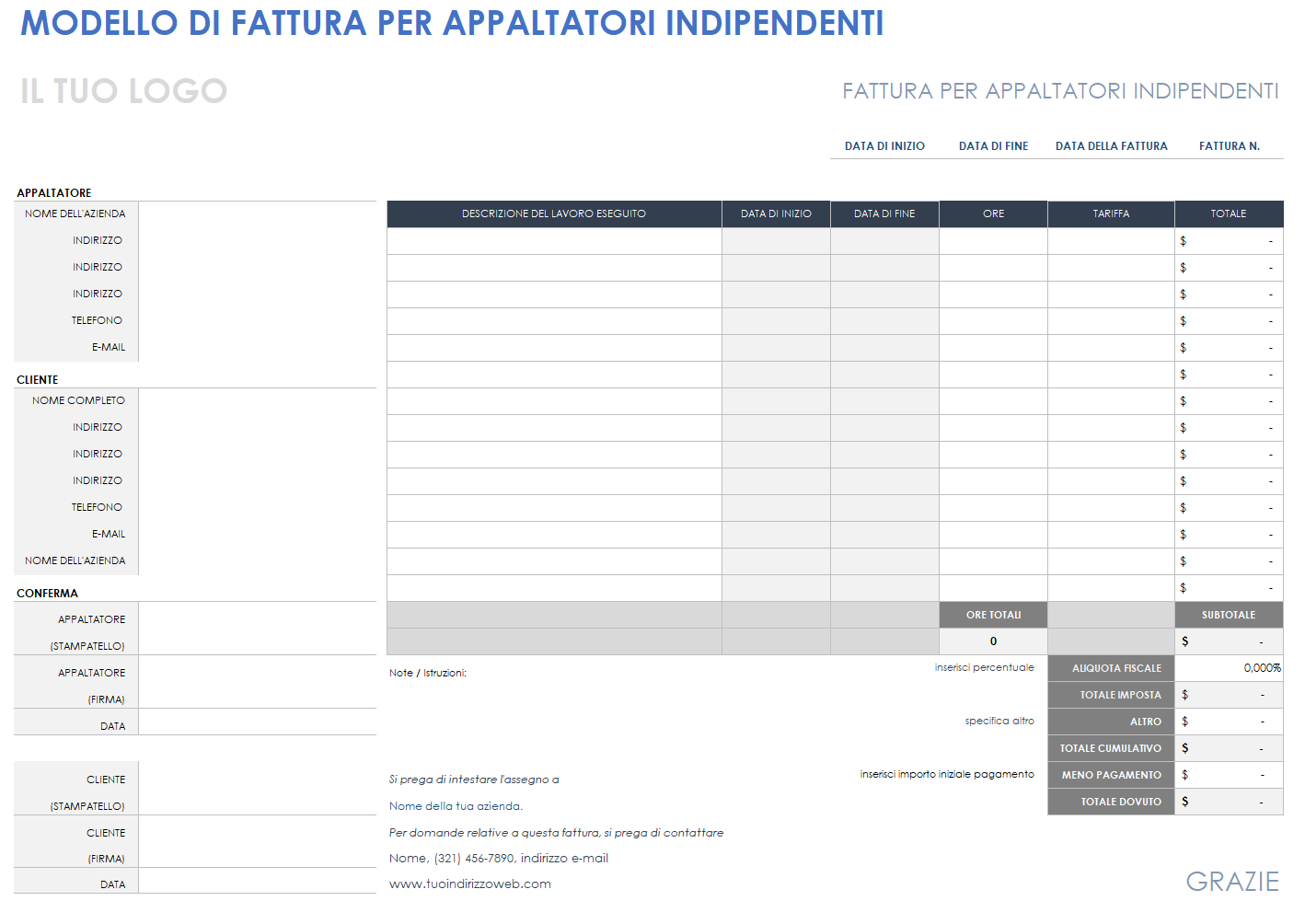Click the 'FATTURA N.' label
The width and height of the screenshot is (1305, 924).
pyautogui.click(x=1229, y=146)
